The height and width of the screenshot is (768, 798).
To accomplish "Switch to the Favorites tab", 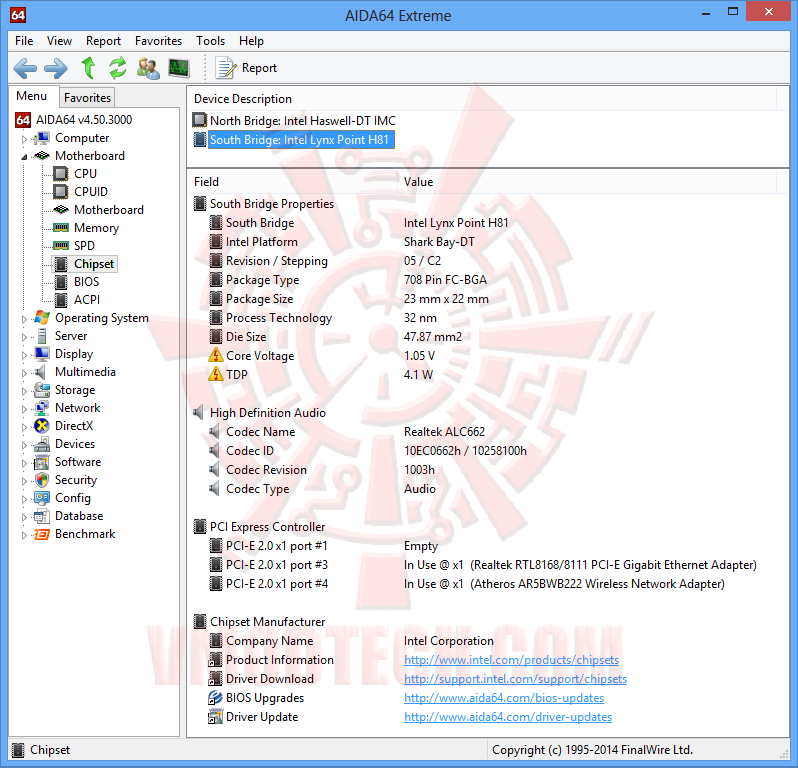I will pyautogui.click(x=87, y=97).
